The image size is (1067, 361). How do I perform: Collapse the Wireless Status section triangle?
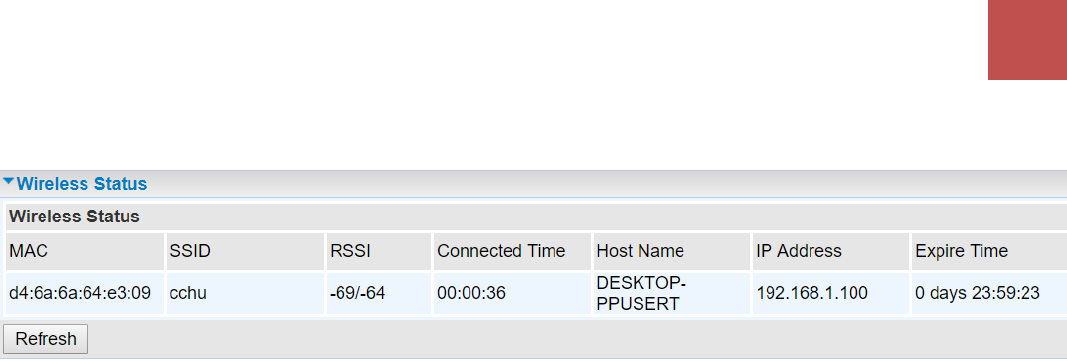pos(9,182)
